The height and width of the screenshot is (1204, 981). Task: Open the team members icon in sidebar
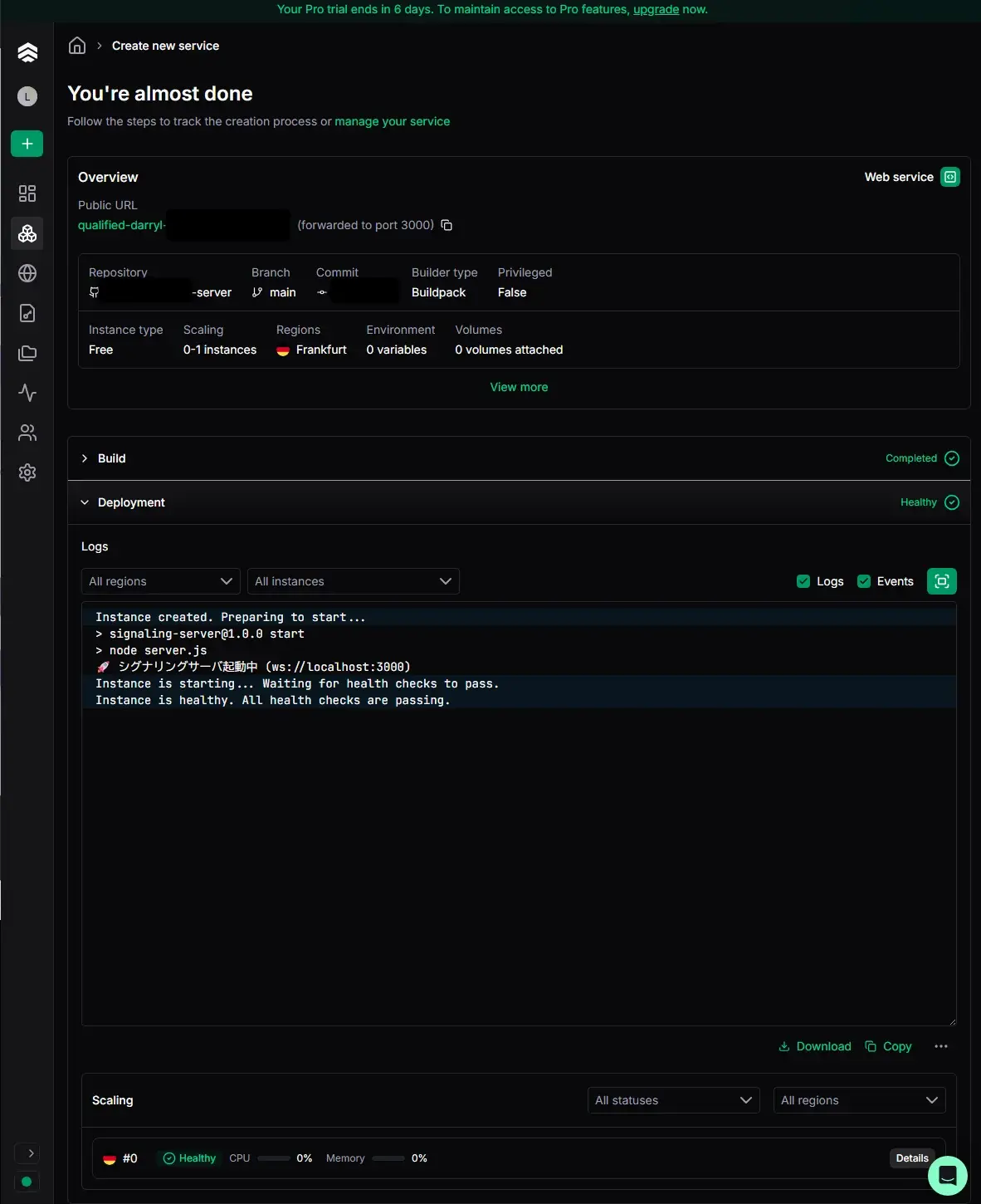(x=27, y=433)
